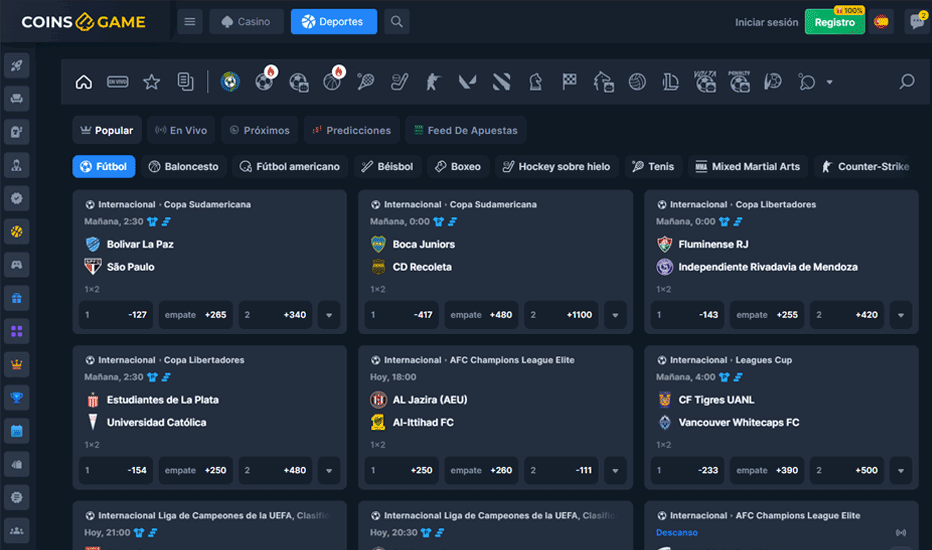Select the Predicciones tab
This screenshot has height=550, width=932.
click(351, 130)
